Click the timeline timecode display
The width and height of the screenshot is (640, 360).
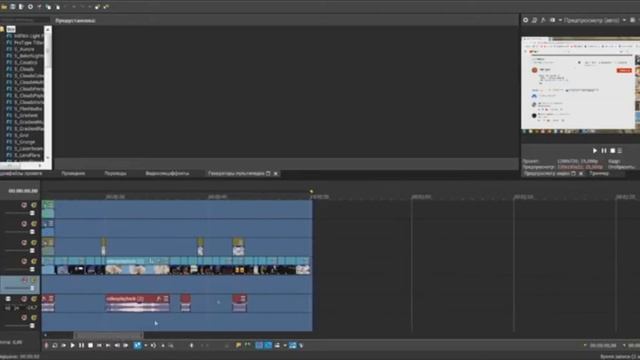coord(23,191)
